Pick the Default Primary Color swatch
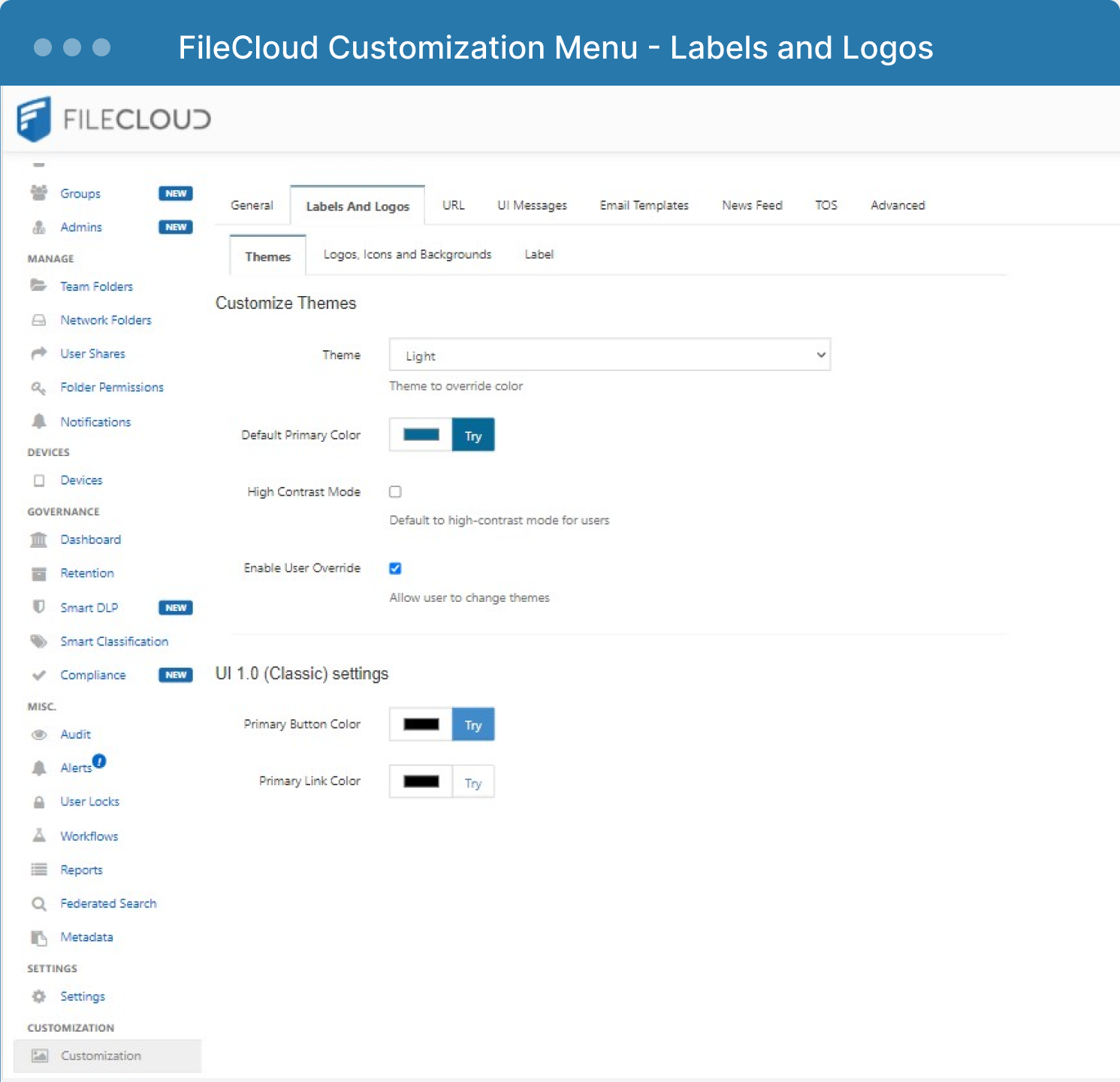 point(421,435)
